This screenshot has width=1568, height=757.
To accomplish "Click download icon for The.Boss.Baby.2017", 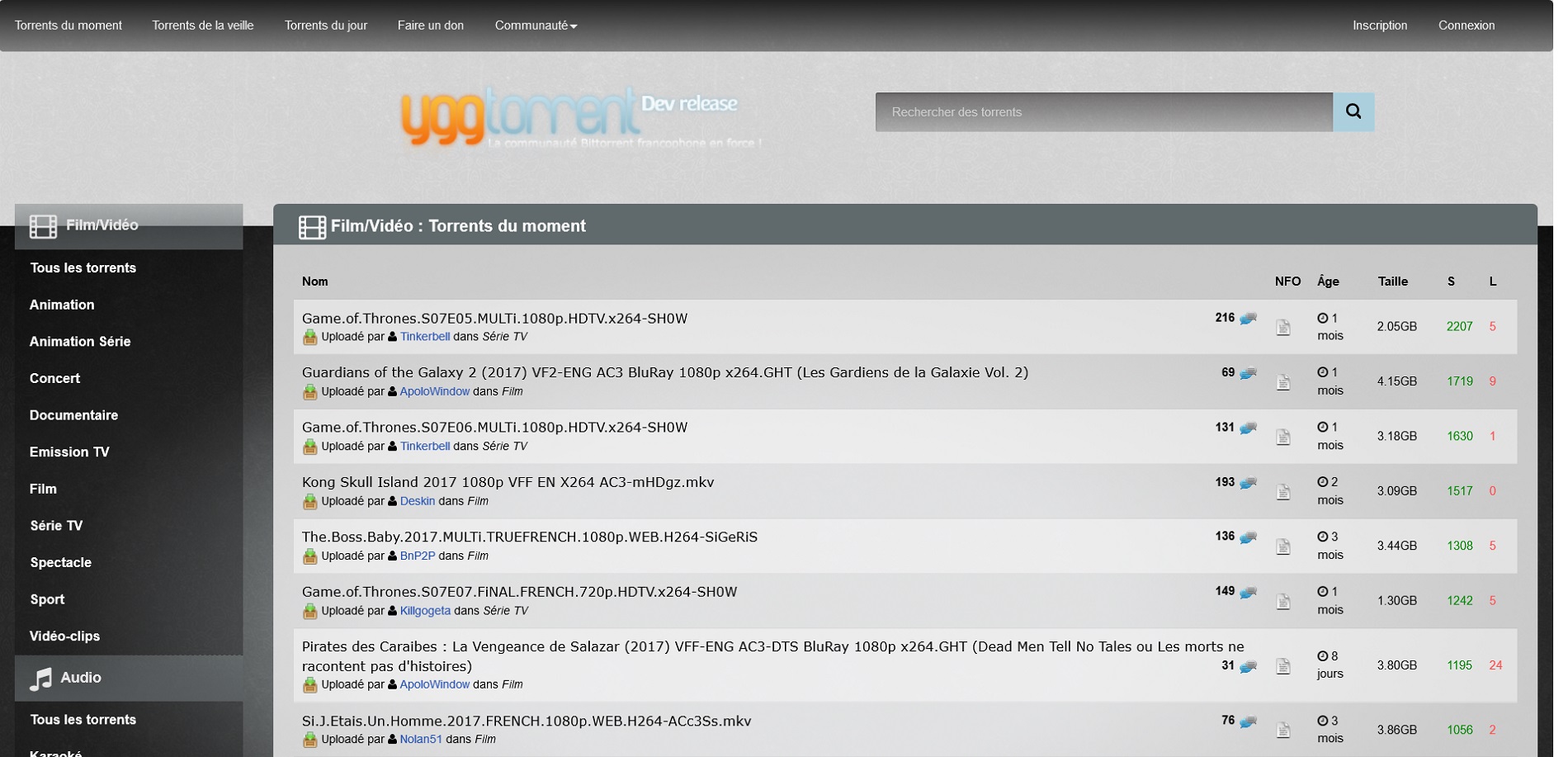I will pyautogui.click(x=309, y=556).
